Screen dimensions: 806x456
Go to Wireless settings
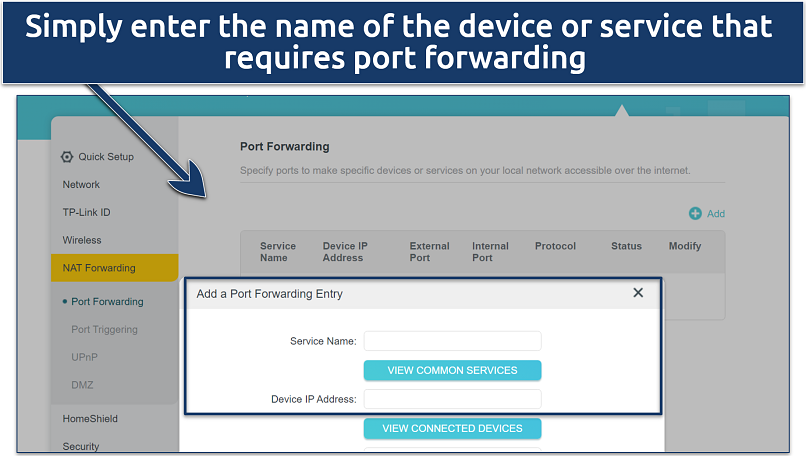(x=82, y=240)
